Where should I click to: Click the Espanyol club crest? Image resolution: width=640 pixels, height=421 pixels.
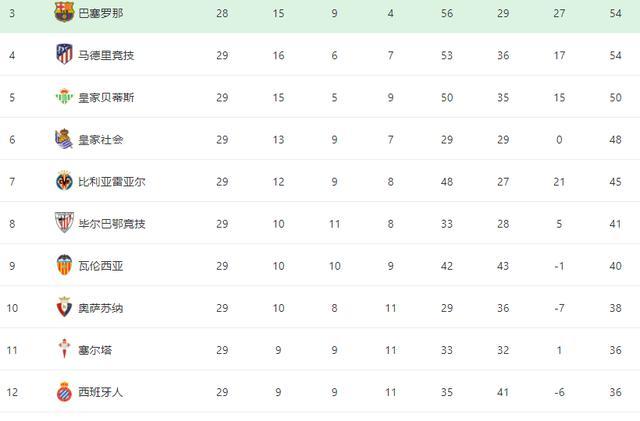click(x=64, y=392)
